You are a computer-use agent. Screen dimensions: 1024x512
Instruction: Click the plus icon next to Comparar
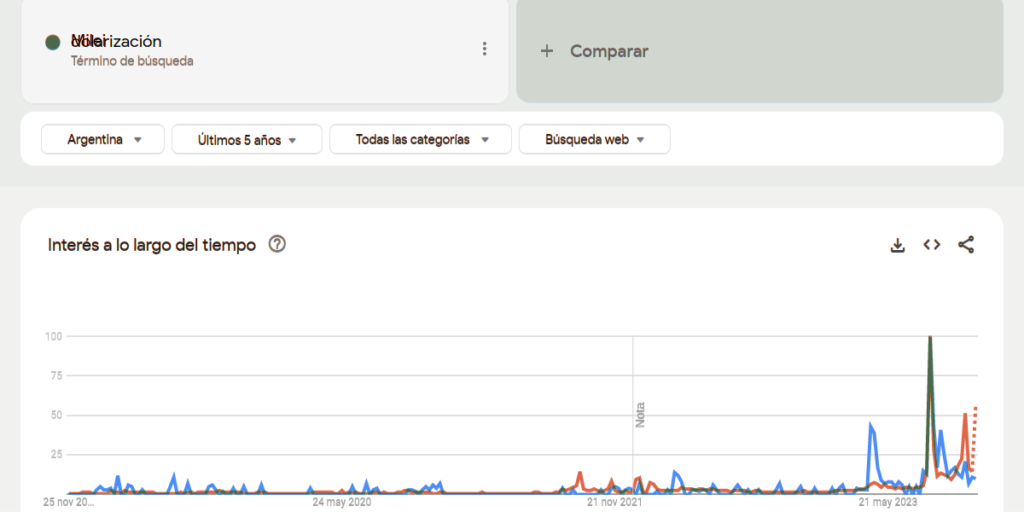[x=547, y=51]
